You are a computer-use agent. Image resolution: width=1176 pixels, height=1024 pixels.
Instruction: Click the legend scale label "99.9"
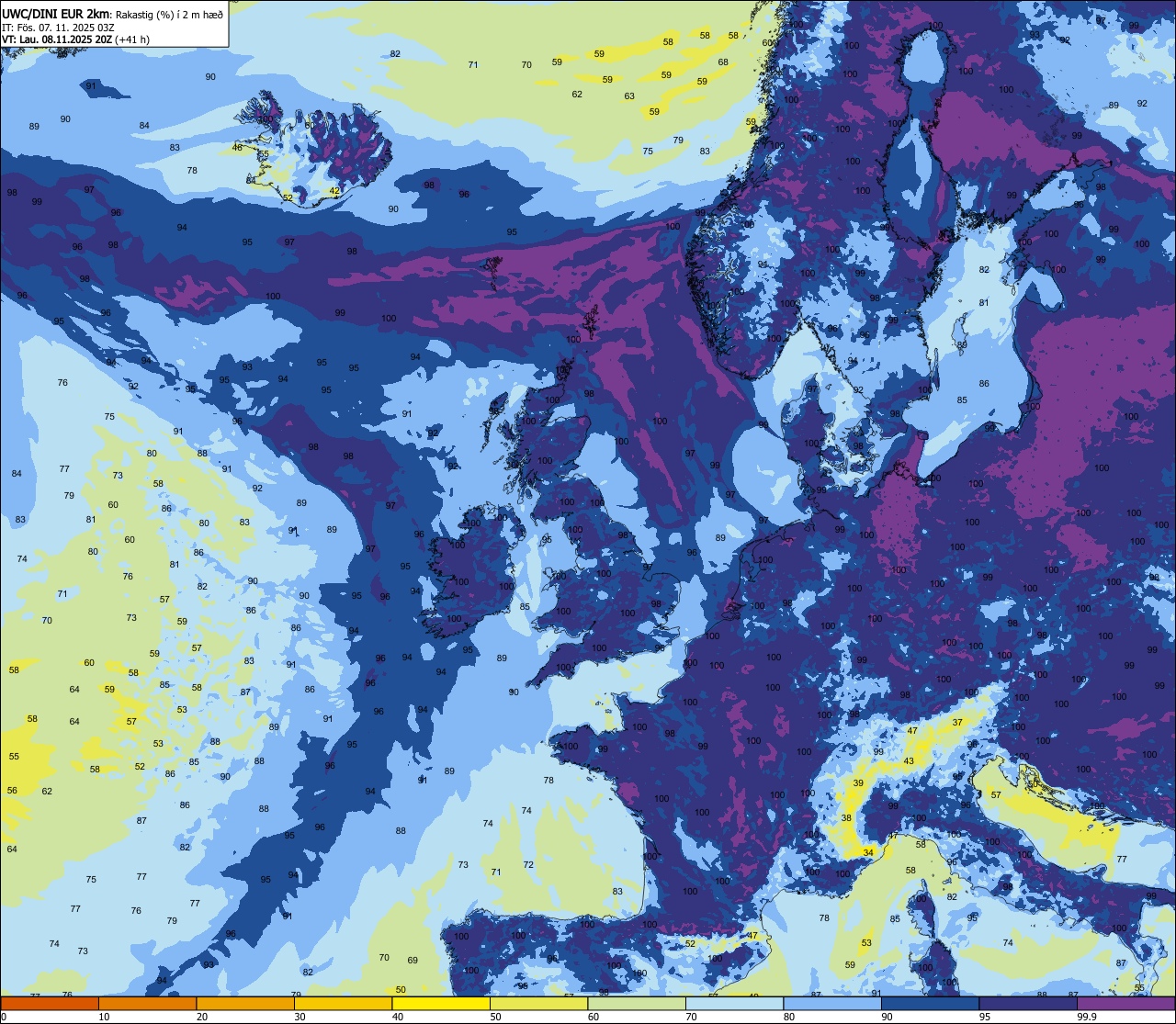pos(1089,1017)
